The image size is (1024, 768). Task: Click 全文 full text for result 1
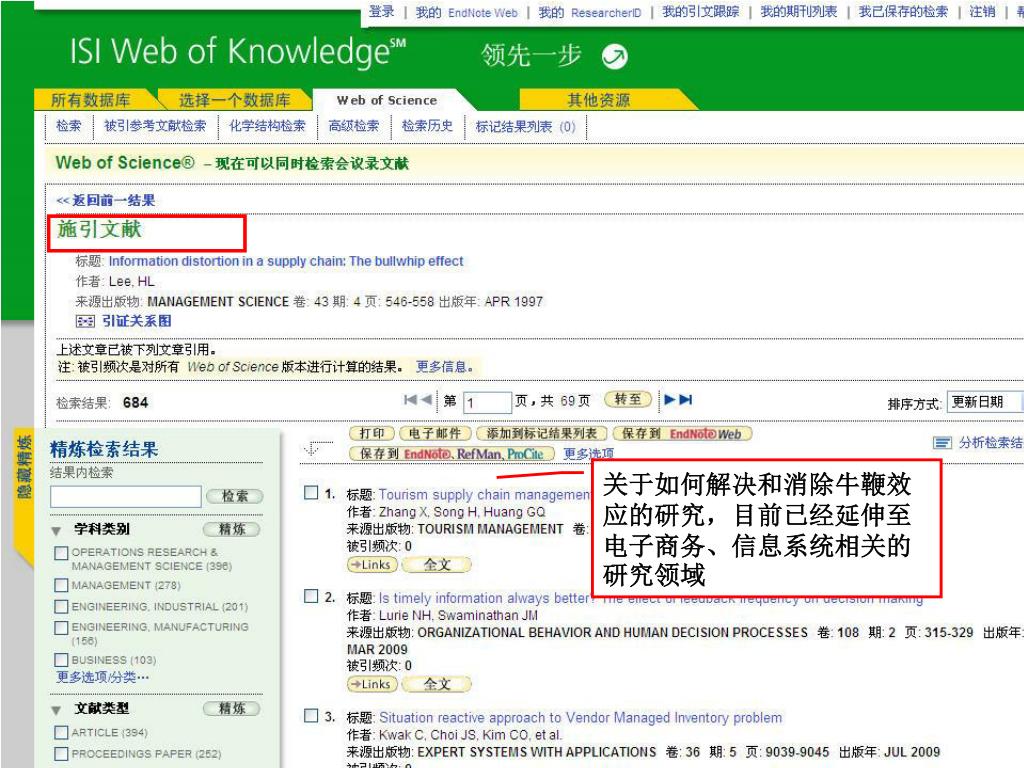click(x=436, y=564)
